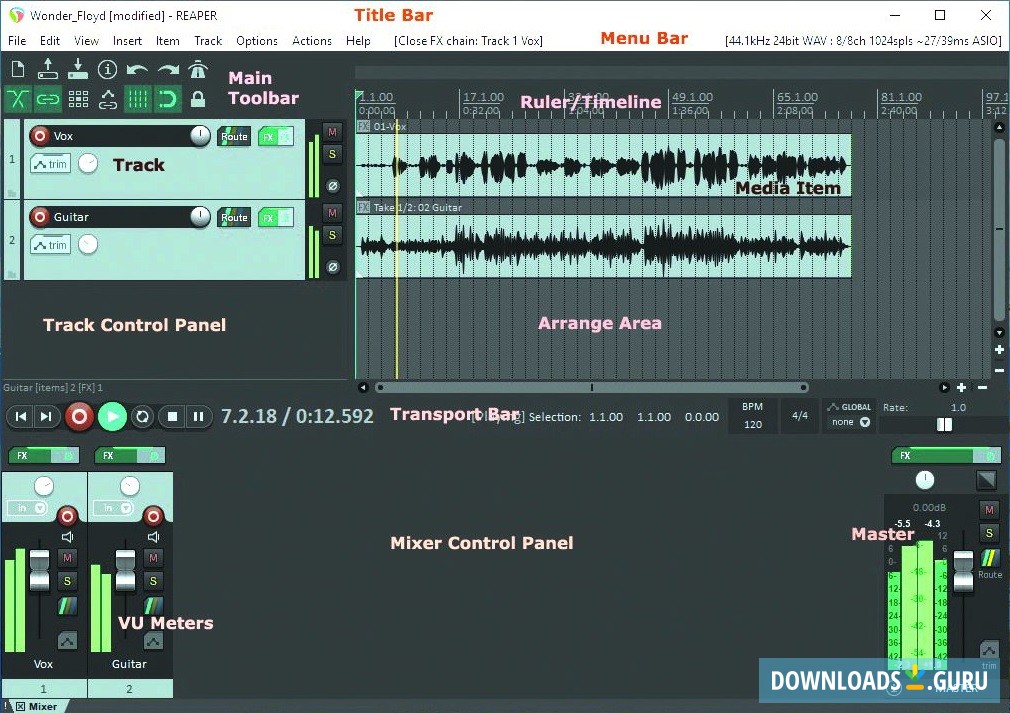Click the Save Project toolbar icon
Viewport: 1010px width, 713px height.
(x=78, y=69)
